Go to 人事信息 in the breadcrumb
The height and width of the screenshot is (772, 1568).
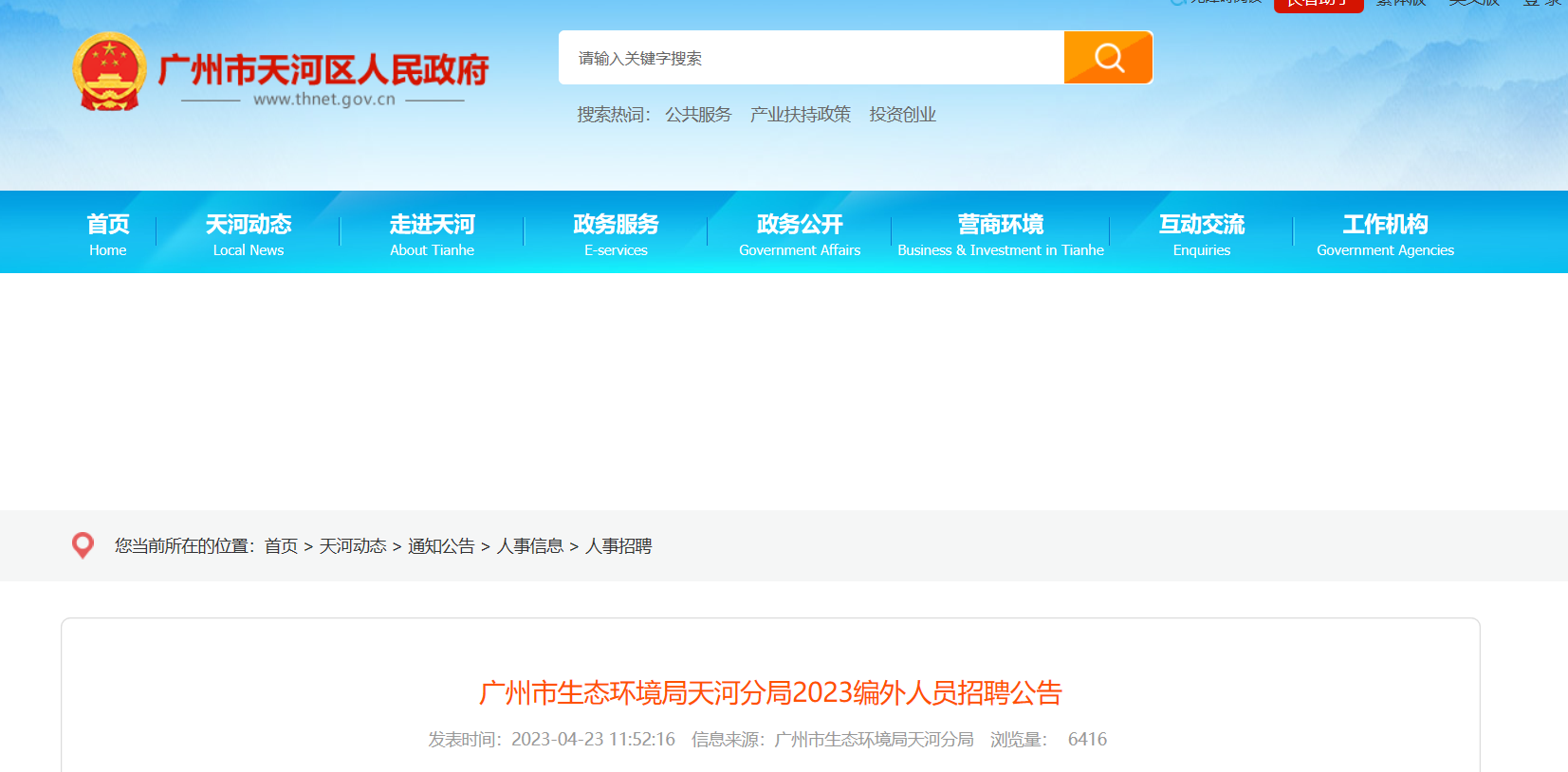click(x=530, y=546)
